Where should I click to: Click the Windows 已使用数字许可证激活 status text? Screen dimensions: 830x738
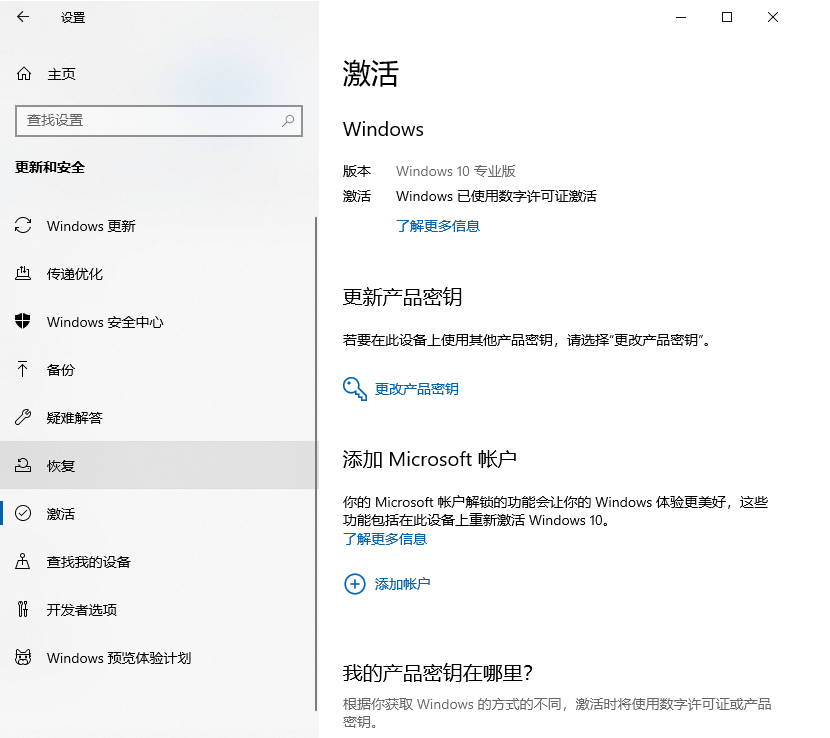click(x=496, y=196)
